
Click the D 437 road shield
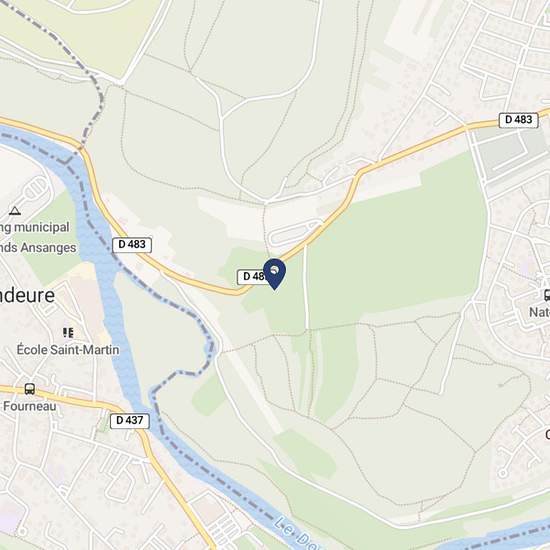(130, 421)
